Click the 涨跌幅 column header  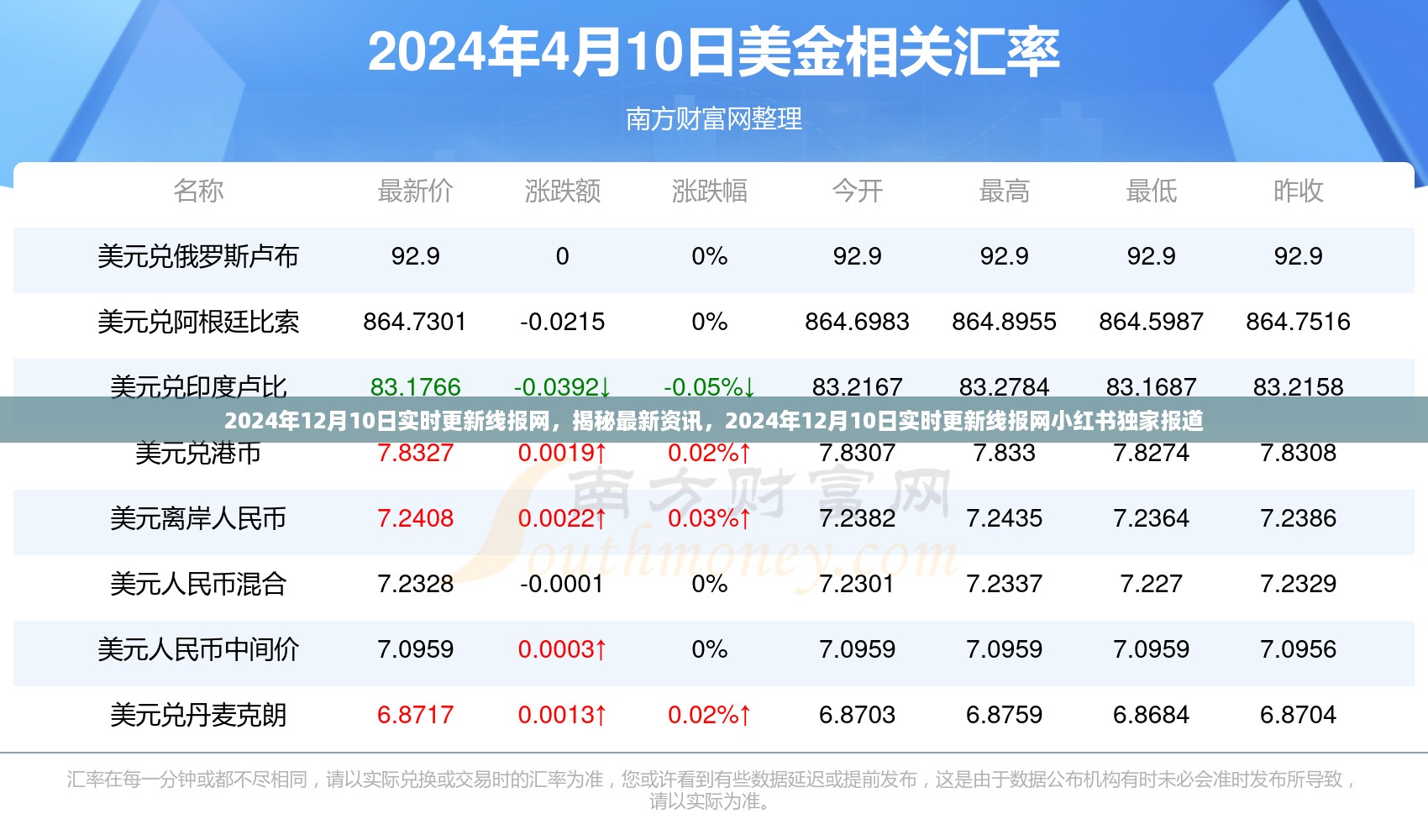click(710, 191)
